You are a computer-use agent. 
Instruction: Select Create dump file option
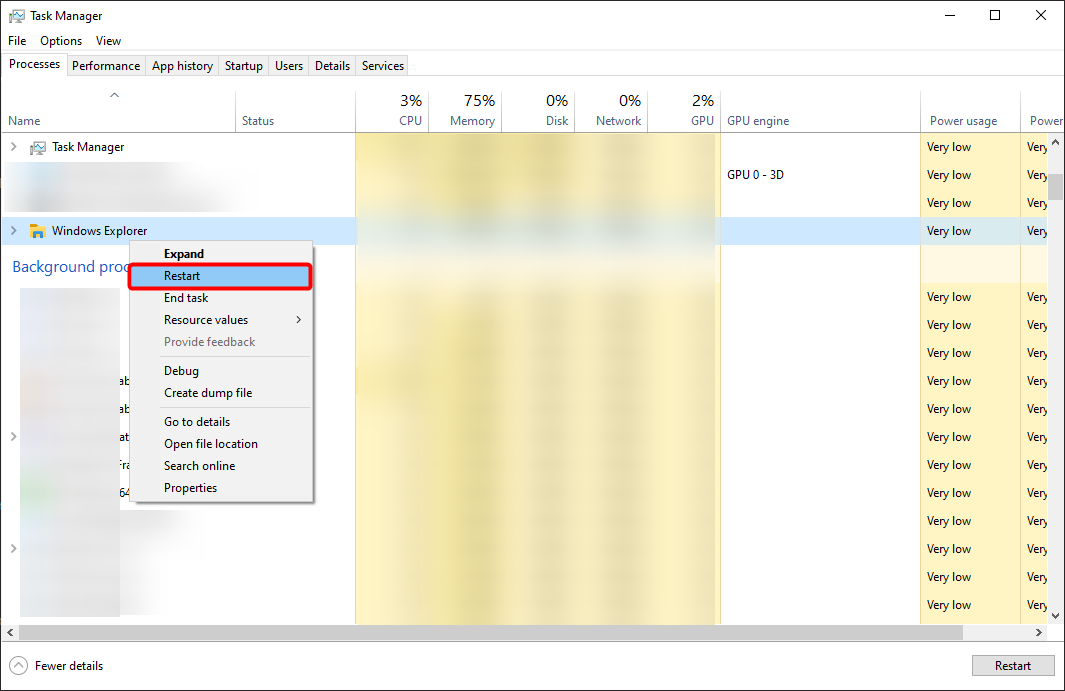tap(208, 393)
